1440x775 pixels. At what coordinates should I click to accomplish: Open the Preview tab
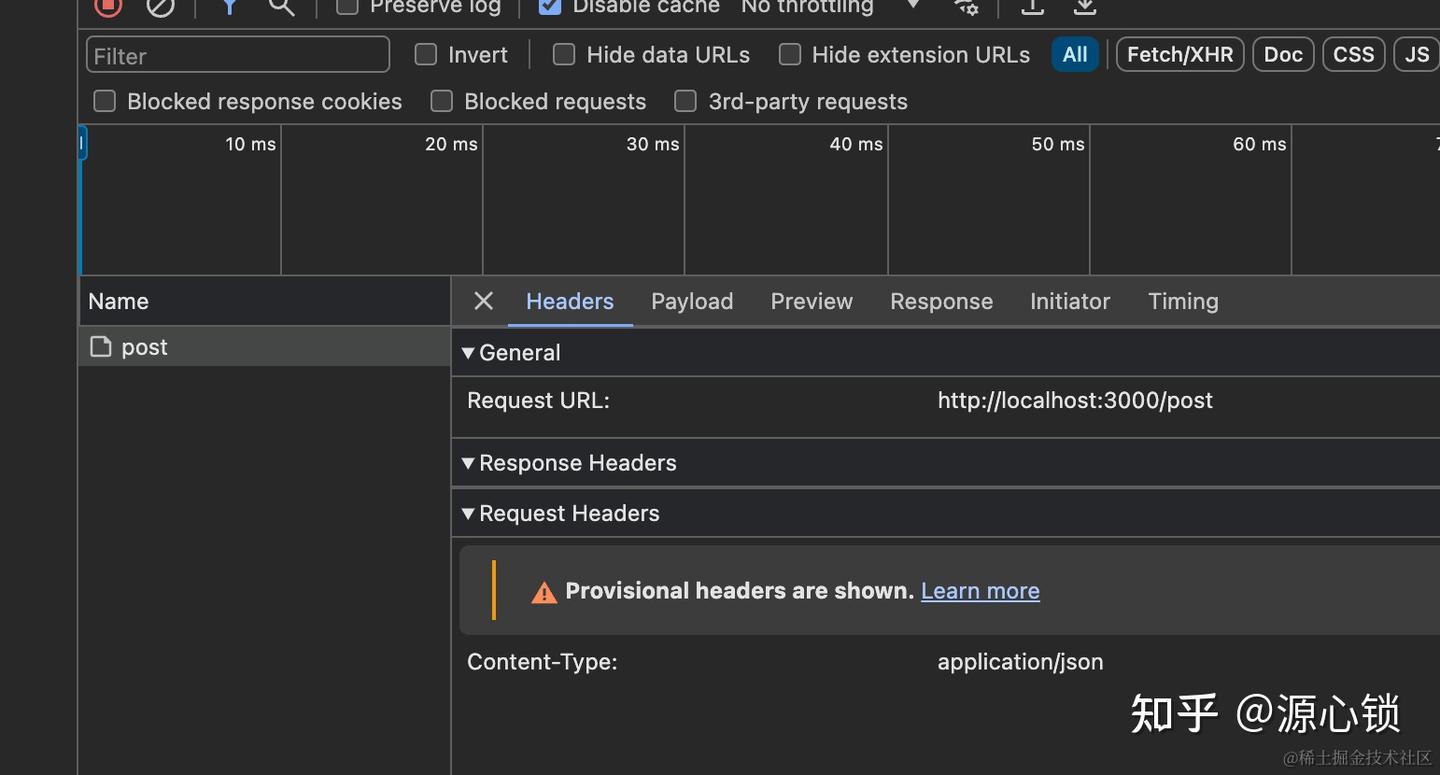pyautogui.click(x=811, y=301)
